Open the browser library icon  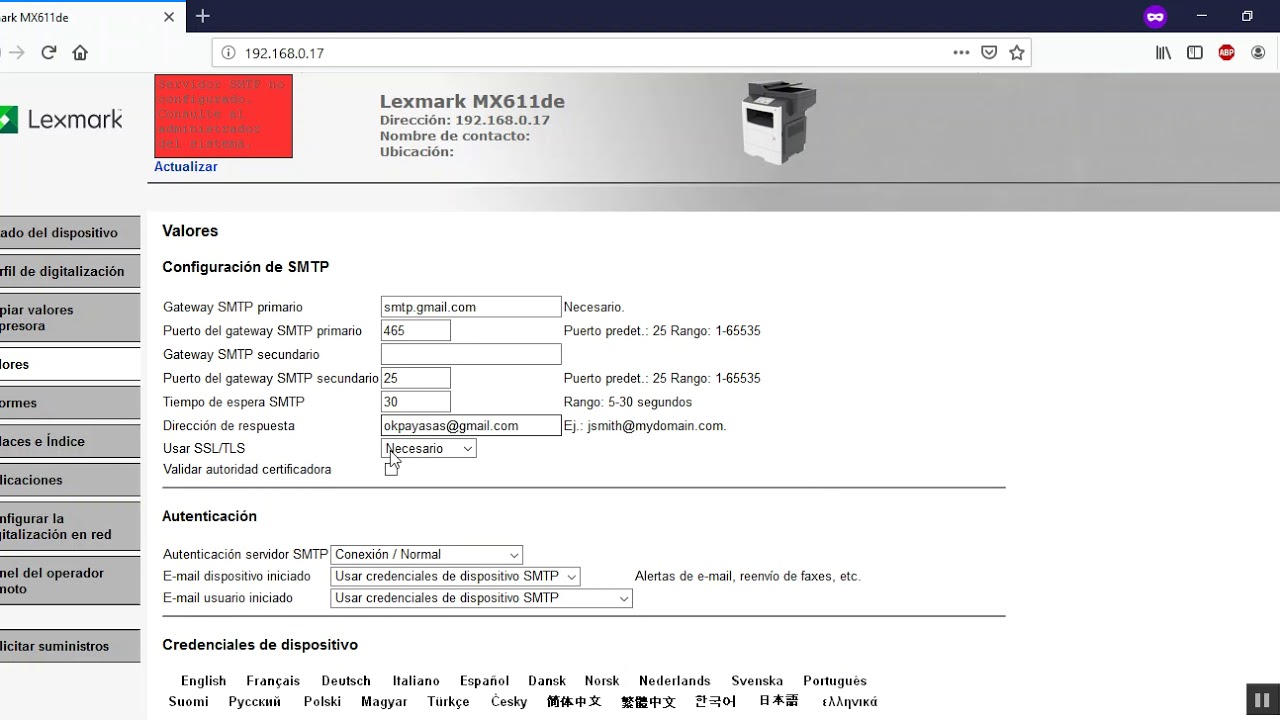pyautogui.click(x=1163, y=53)
